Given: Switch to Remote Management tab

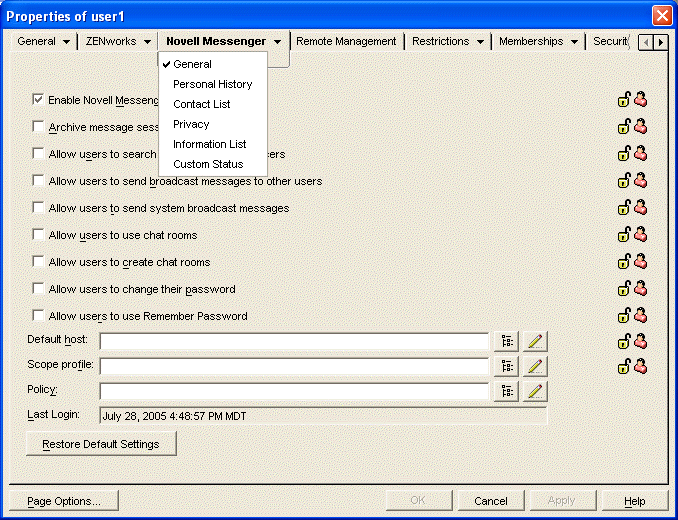Looking at the screenshot, I should pos(346,41).
